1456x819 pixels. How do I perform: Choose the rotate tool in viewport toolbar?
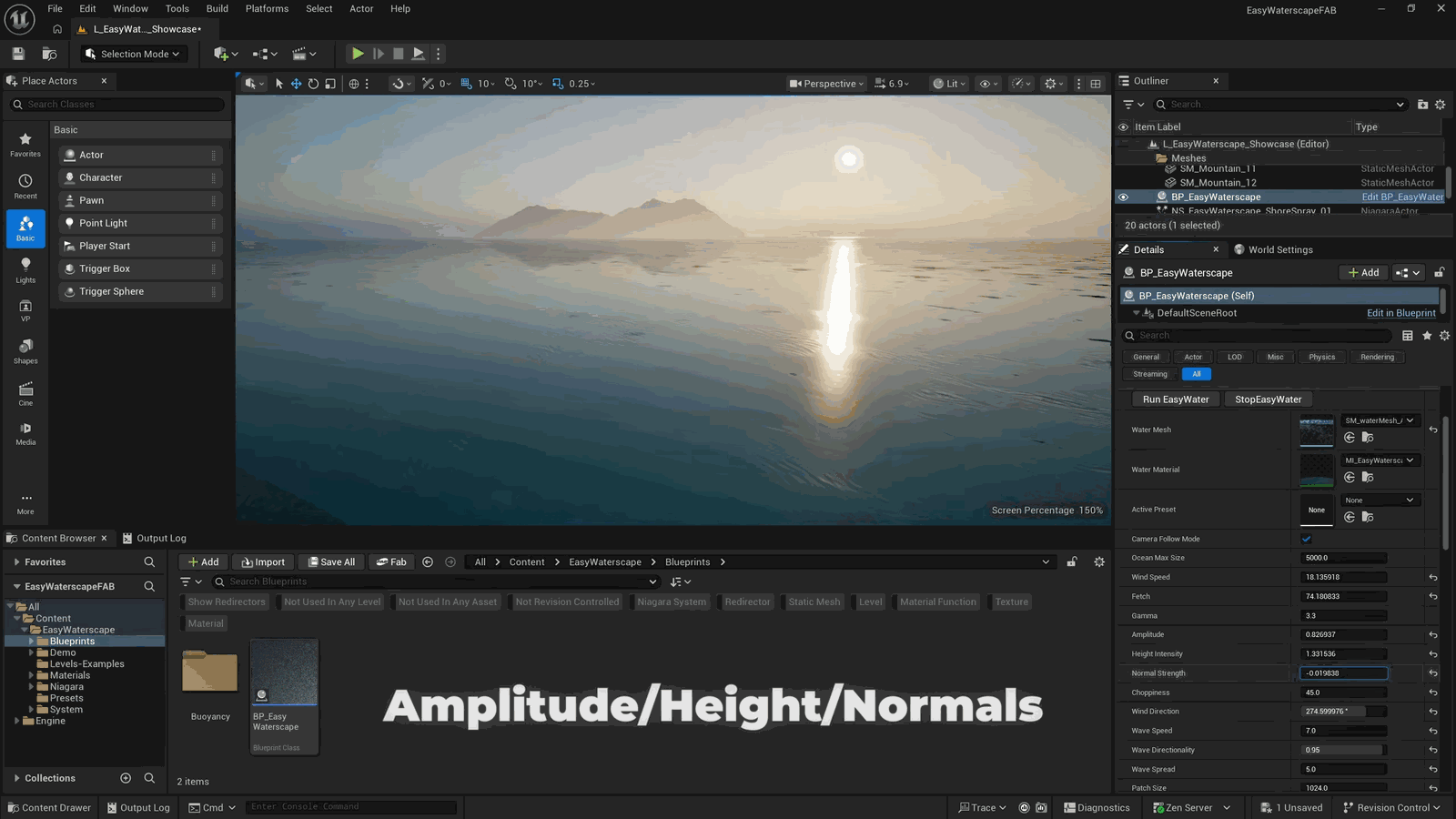click(x=313, y=84)
